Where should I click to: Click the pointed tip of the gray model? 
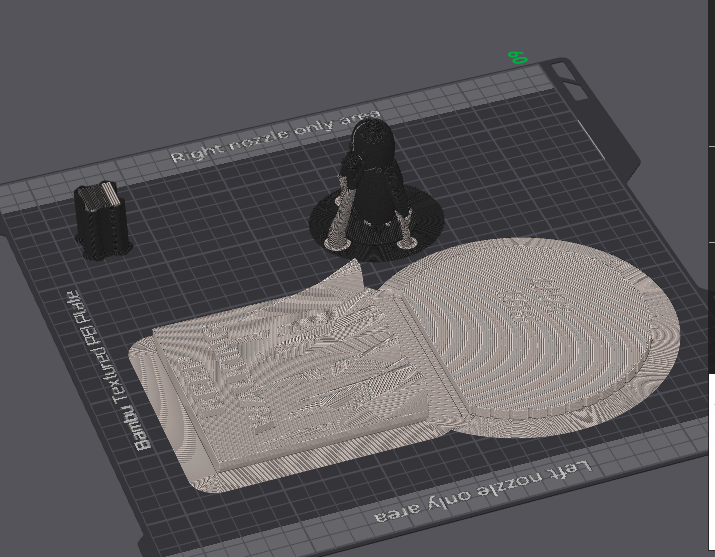[x=357, y=266]
